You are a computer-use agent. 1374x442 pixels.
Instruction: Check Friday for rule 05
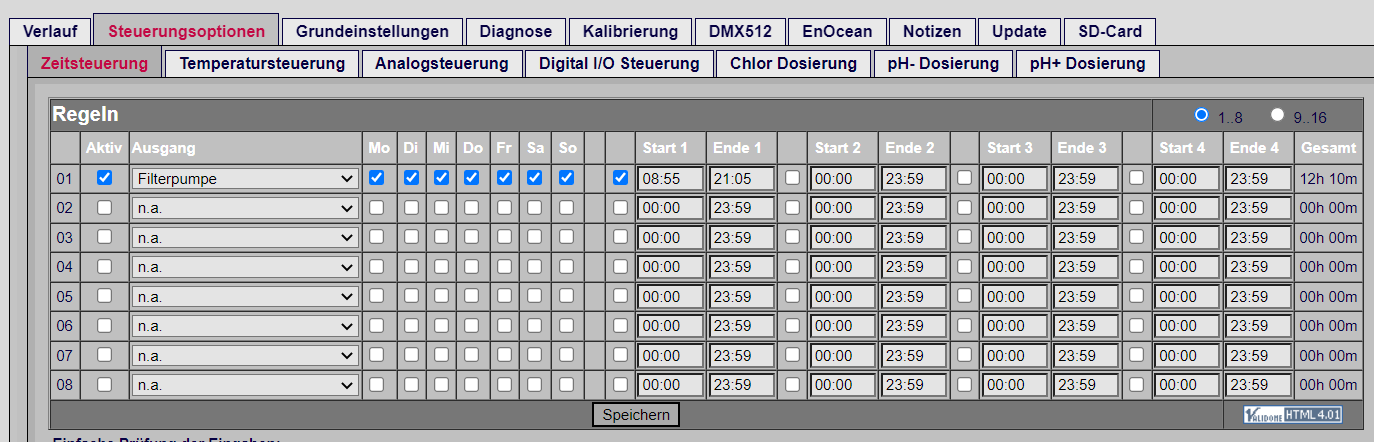tap(504, 297)
